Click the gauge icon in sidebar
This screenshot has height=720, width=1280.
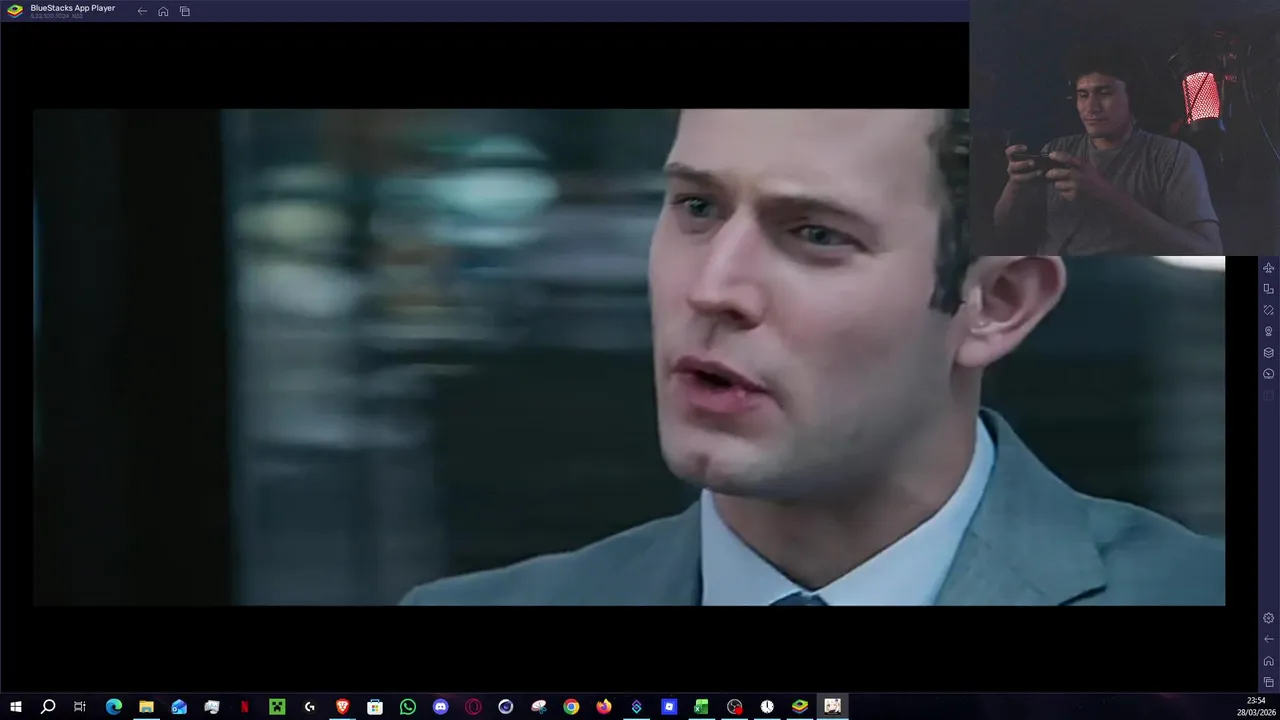(x=1268, y=373)
